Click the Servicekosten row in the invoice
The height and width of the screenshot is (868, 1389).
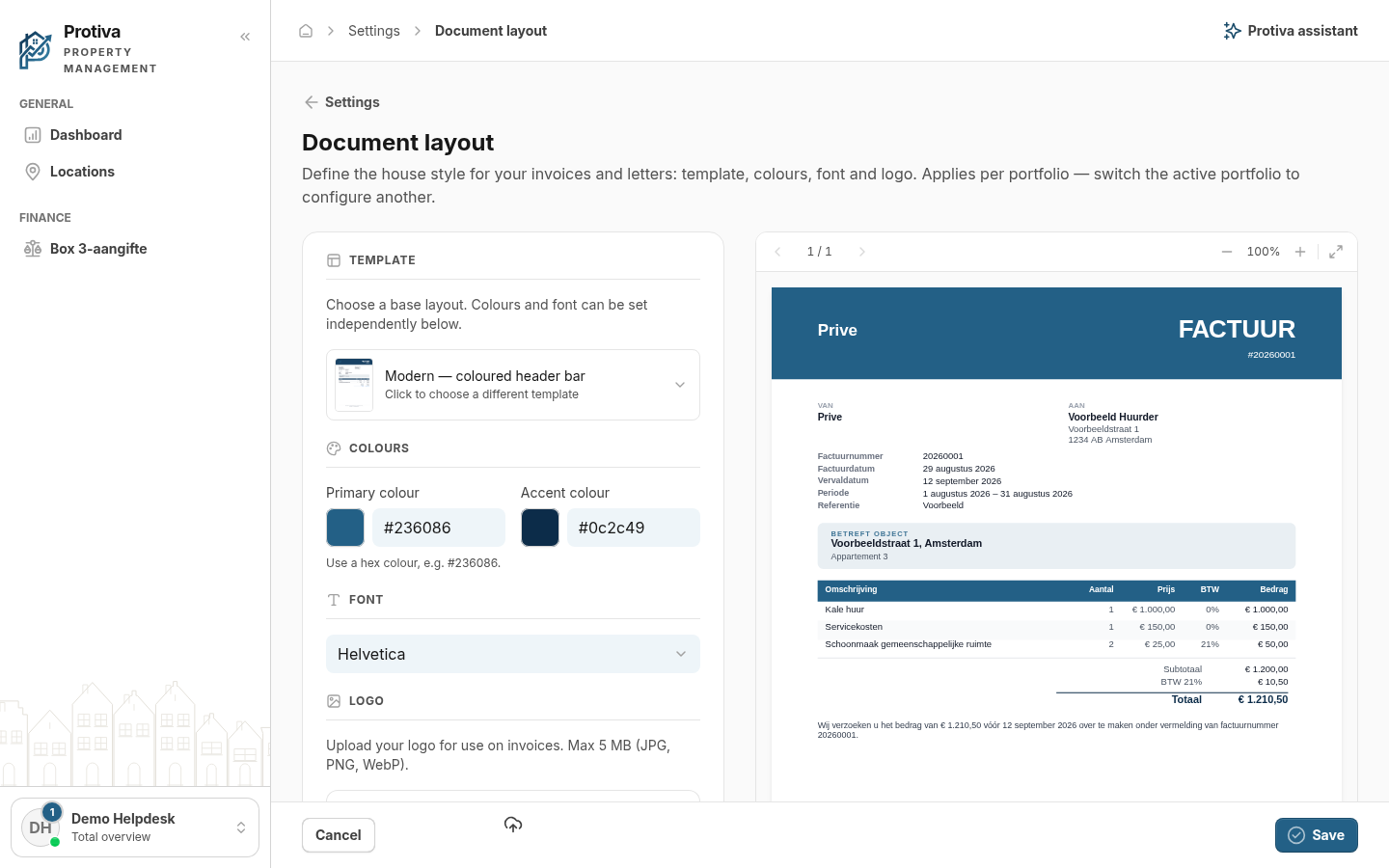coord(1056,627)
